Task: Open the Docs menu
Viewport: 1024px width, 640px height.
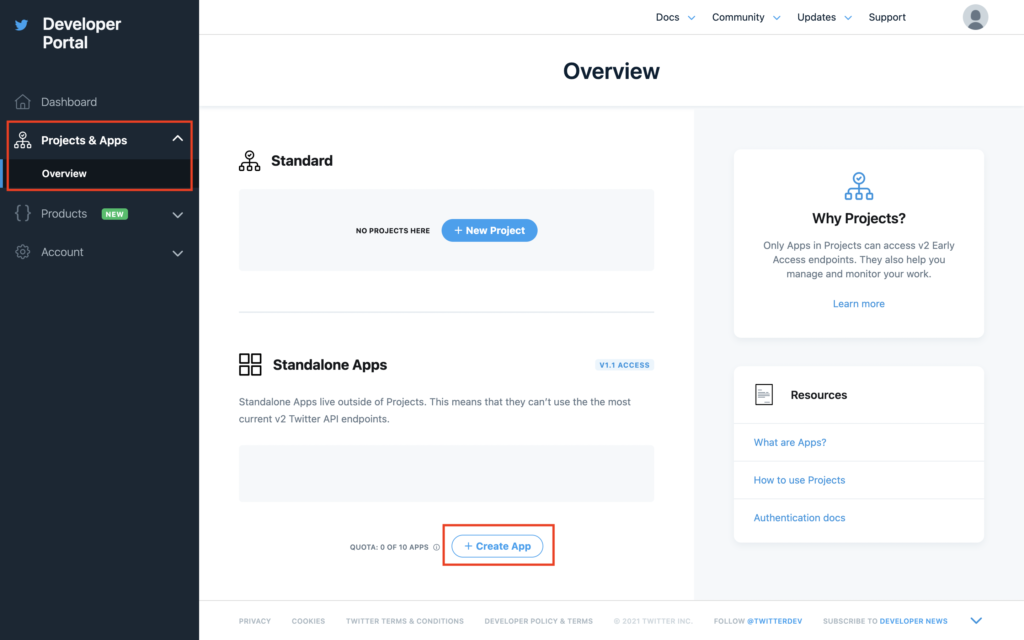Action: pos(667,18)
